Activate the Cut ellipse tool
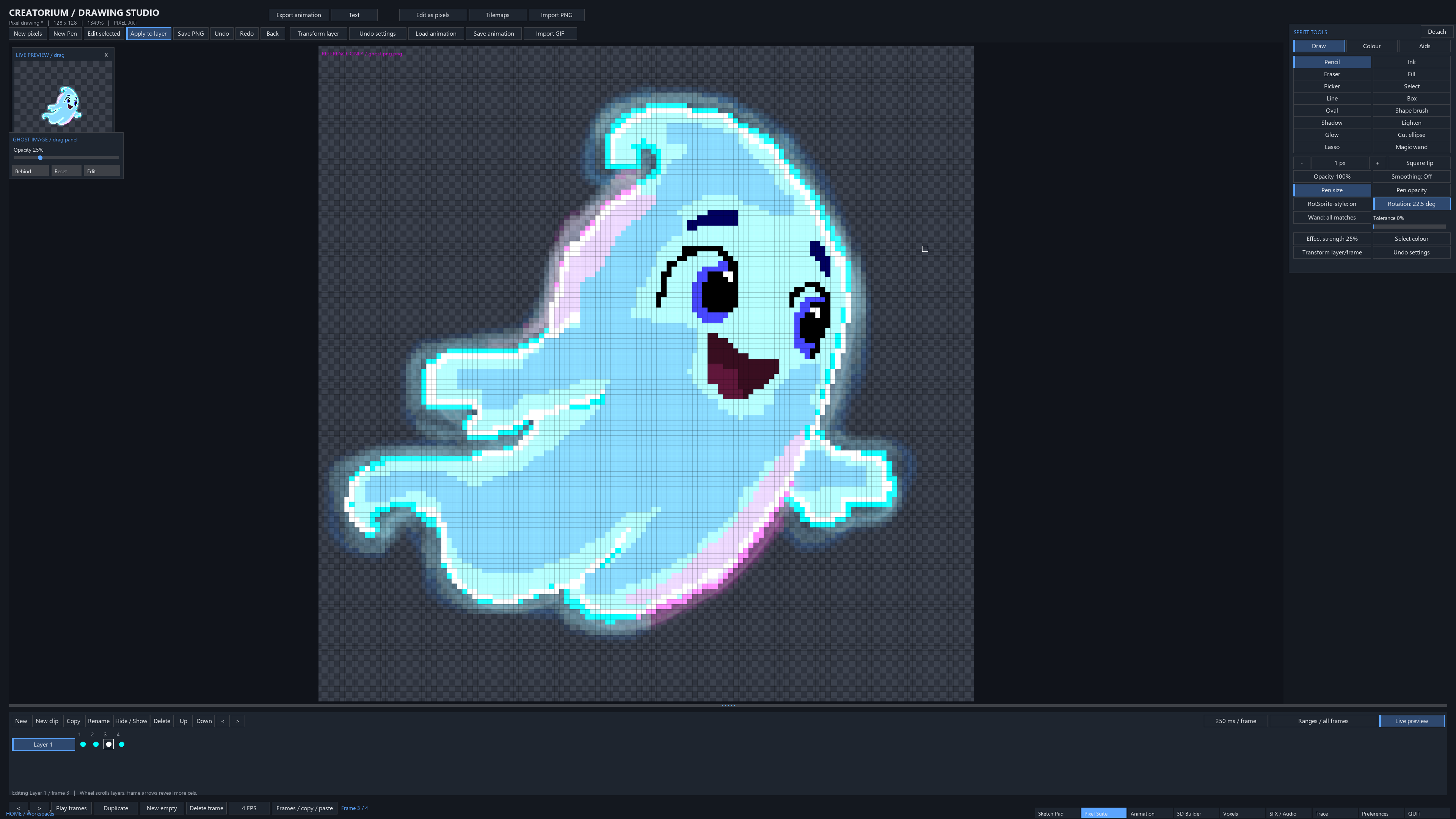1456x819 pixels. (x=1411, y=135)
